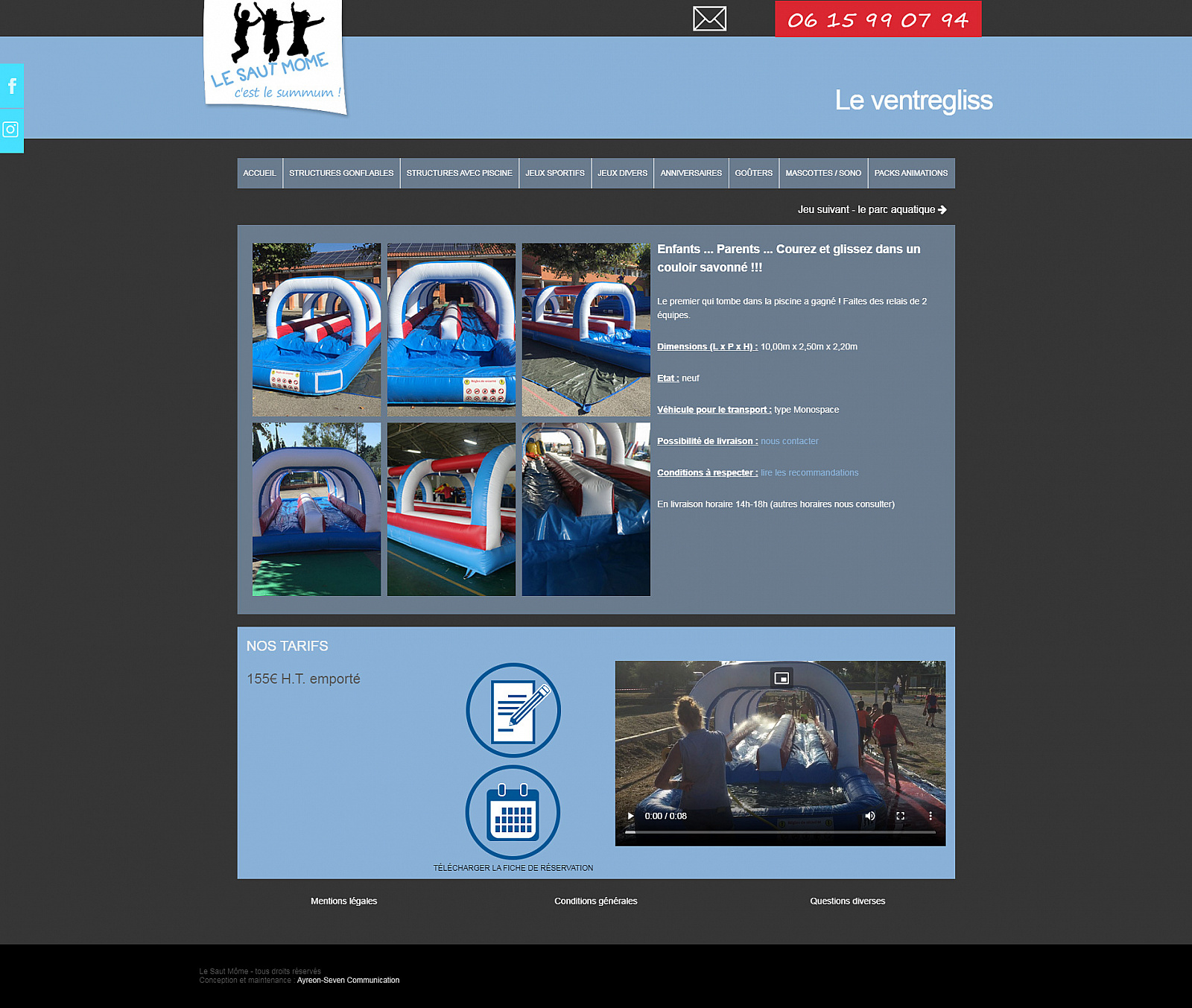1192x1008 pixels.
Task: Open the Instagram icon in sidebar
Action: 11,130
